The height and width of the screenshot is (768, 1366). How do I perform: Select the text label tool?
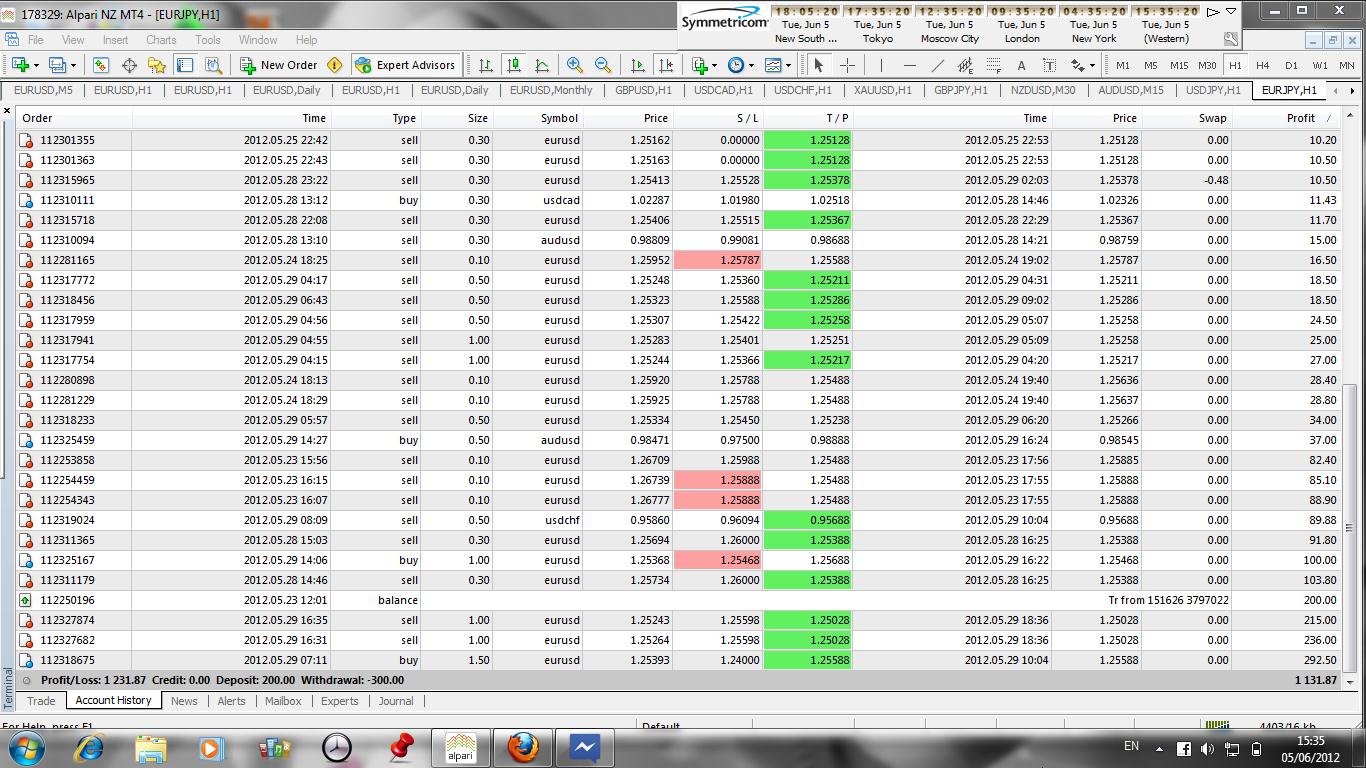1049,65
